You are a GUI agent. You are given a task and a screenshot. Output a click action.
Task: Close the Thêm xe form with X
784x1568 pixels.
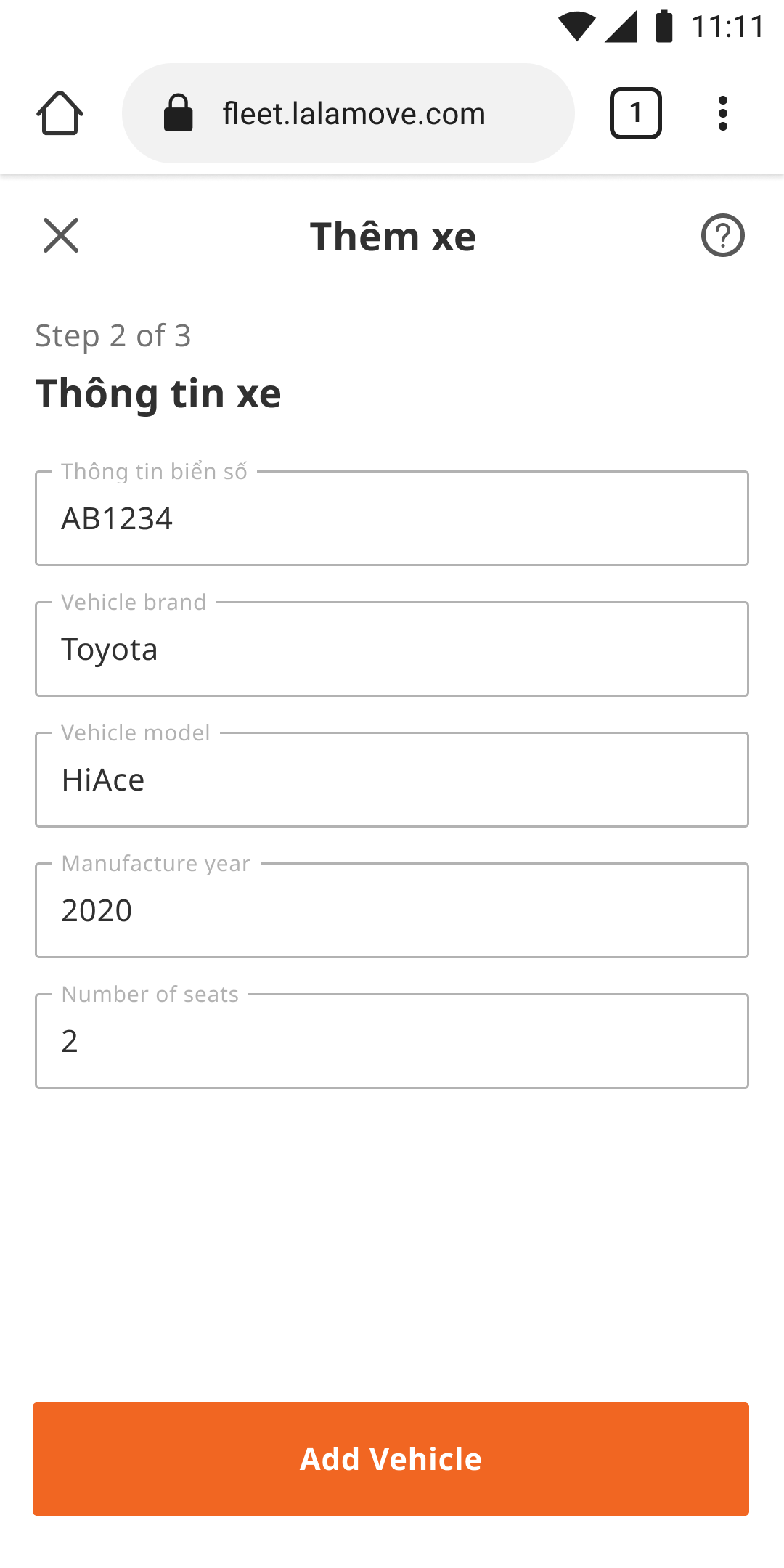pyautogui.click(x=61, y=235)
